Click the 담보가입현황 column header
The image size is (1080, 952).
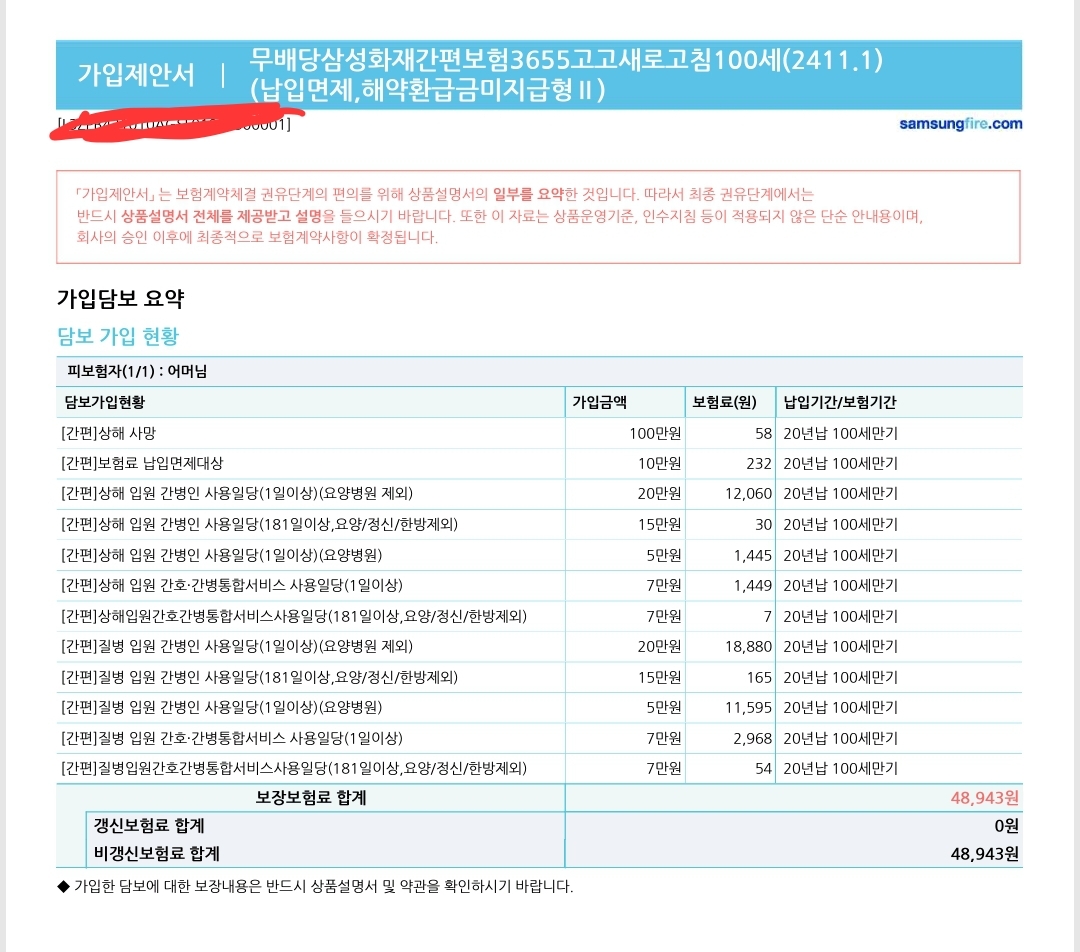coord(111,403)
